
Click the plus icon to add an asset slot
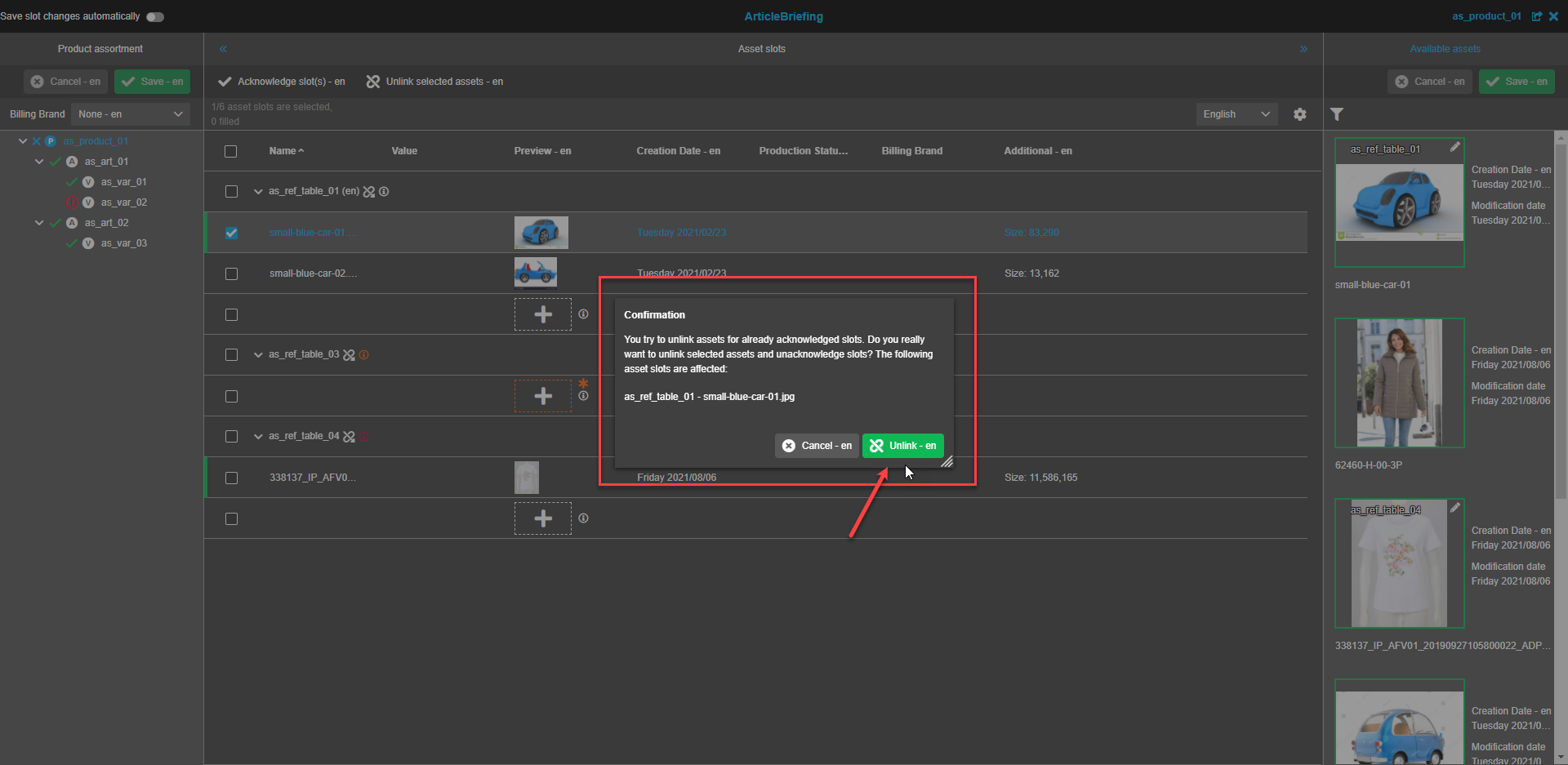point(542,314)
